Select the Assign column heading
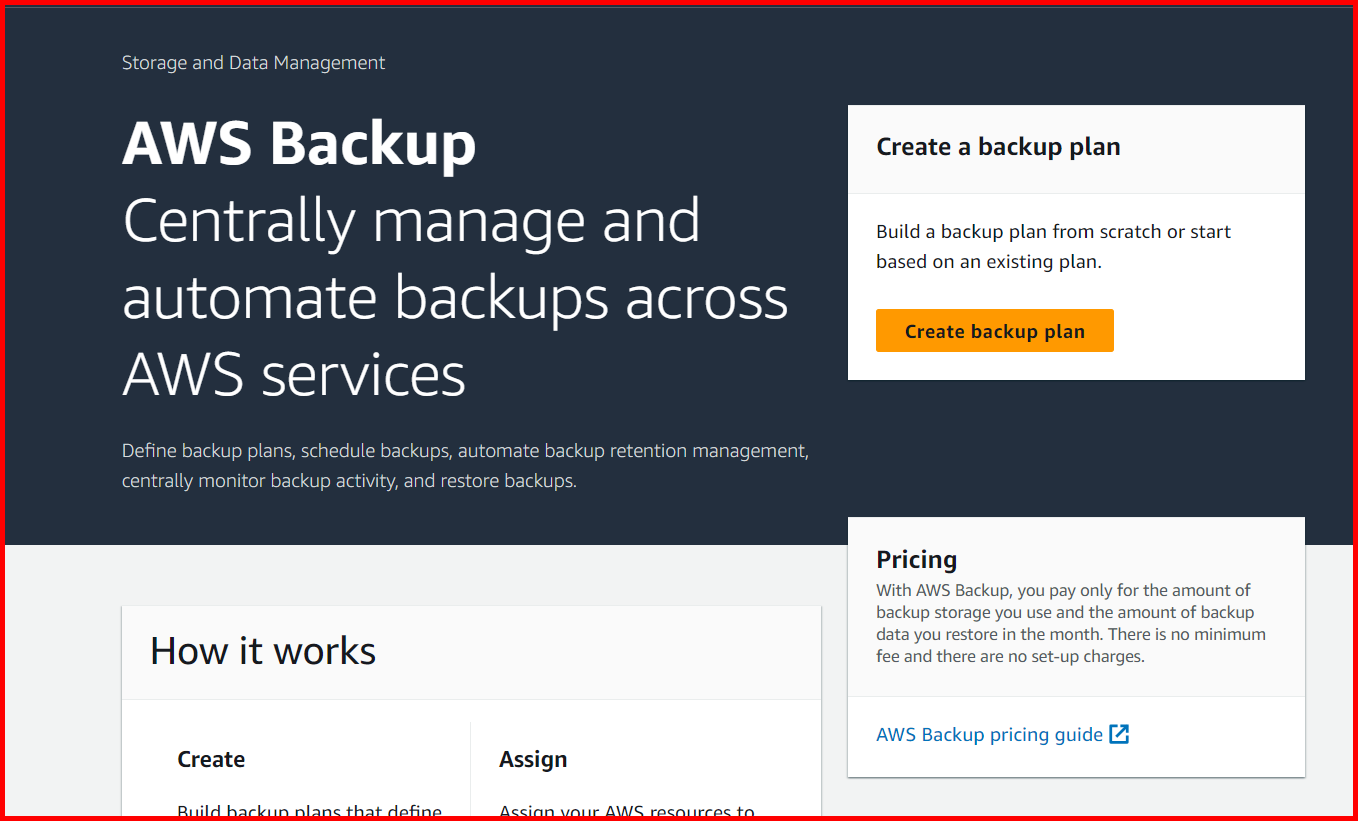The height and width of the screenshot is (821, 1358). pyautogui.click(x=533, y=758)
